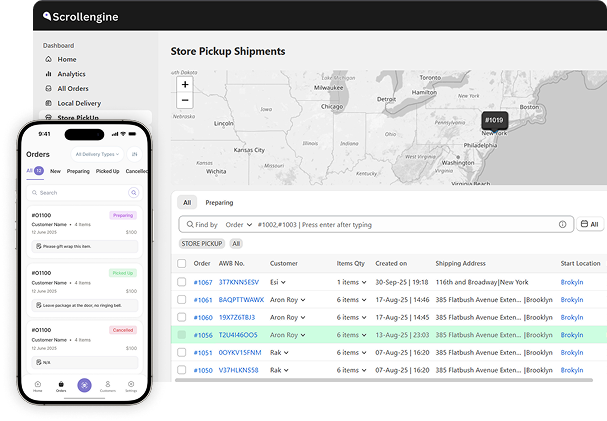Open order #1056 link

pos(203,335)
